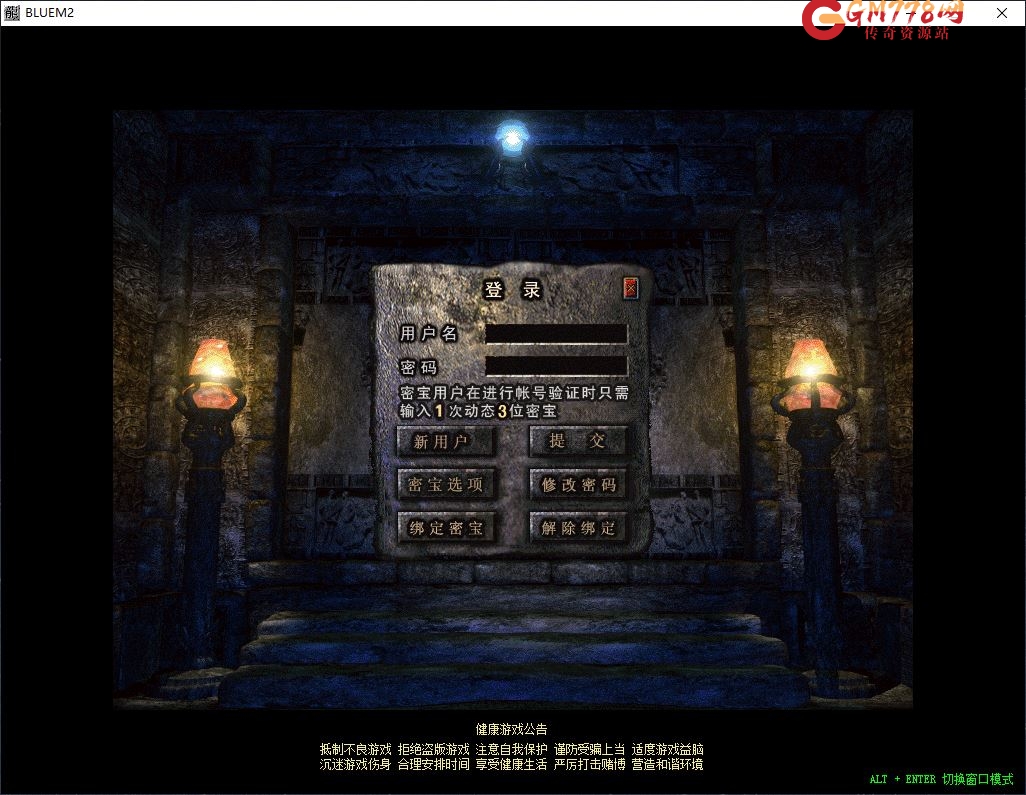Close the 登录 login dialog with red X
The image size is (1026, 795).
(630, 288)
